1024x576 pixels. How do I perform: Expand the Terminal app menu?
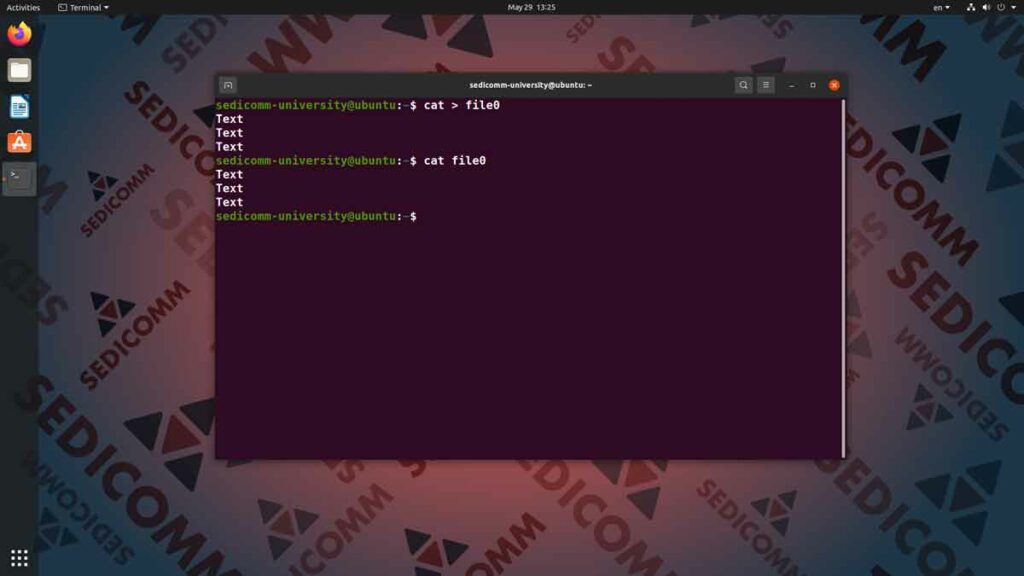(x=84, y=7)
